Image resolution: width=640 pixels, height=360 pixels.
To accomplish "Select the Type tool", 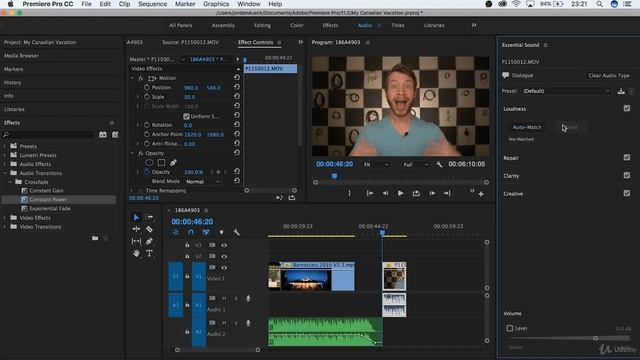I will [x=149, y=253].
